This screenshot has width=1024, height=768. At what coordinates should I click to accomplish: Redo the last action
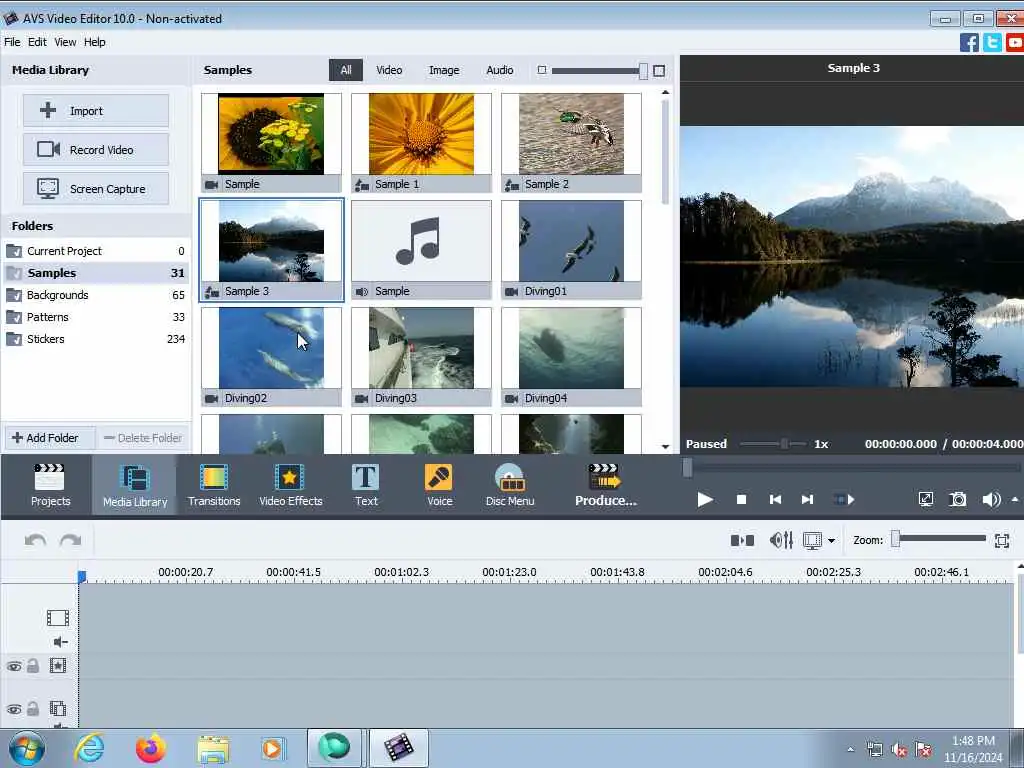[x=70, y=540]
